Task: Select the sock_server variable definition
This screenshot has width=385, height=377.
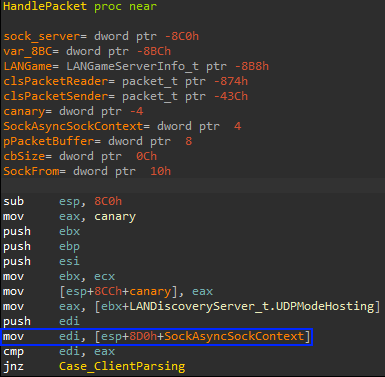Action: (101, 36)
